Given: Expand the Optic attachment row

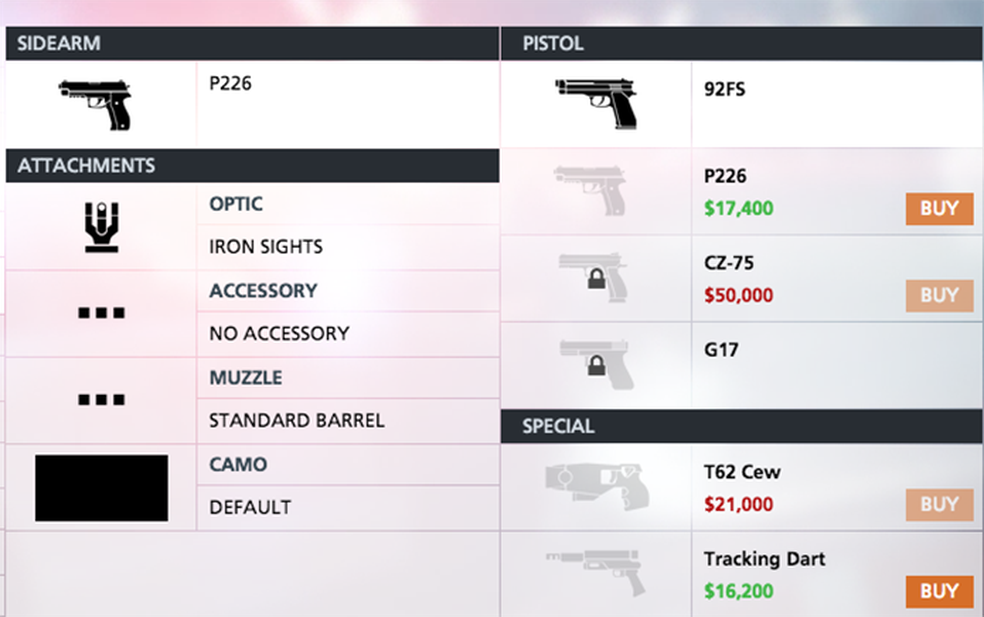Looking at the screenshot, I should [x=236, y=204].
